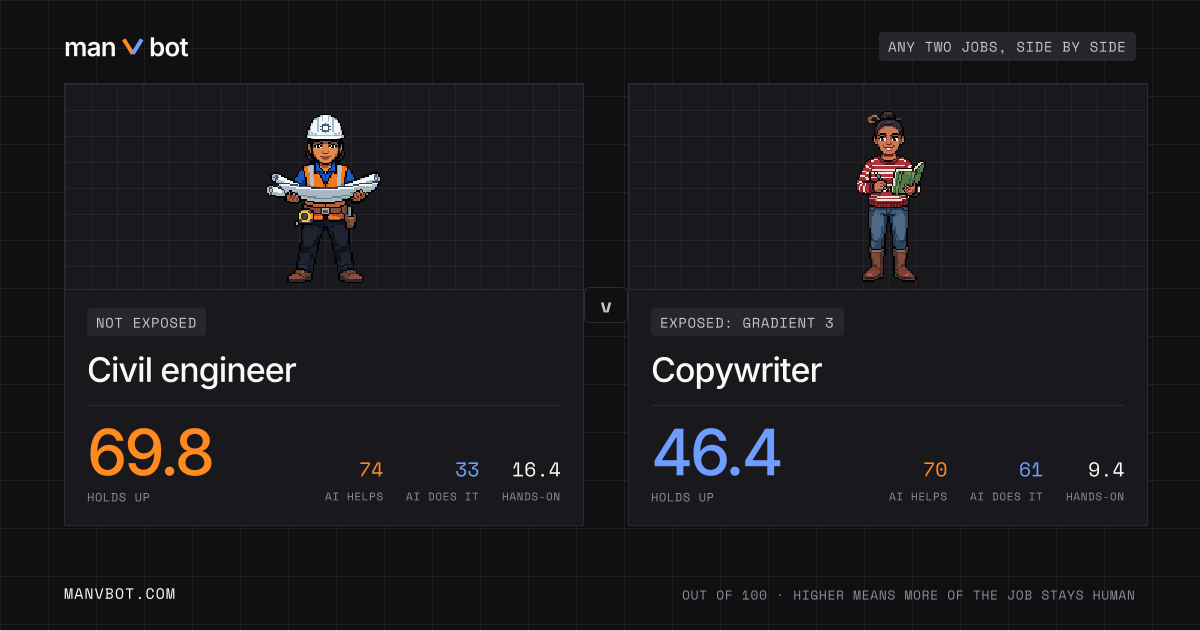The width and height of the screenshot is (1200, 630).
Task: Select the civil engineer pixel character
Action: (x=324, y=198)
